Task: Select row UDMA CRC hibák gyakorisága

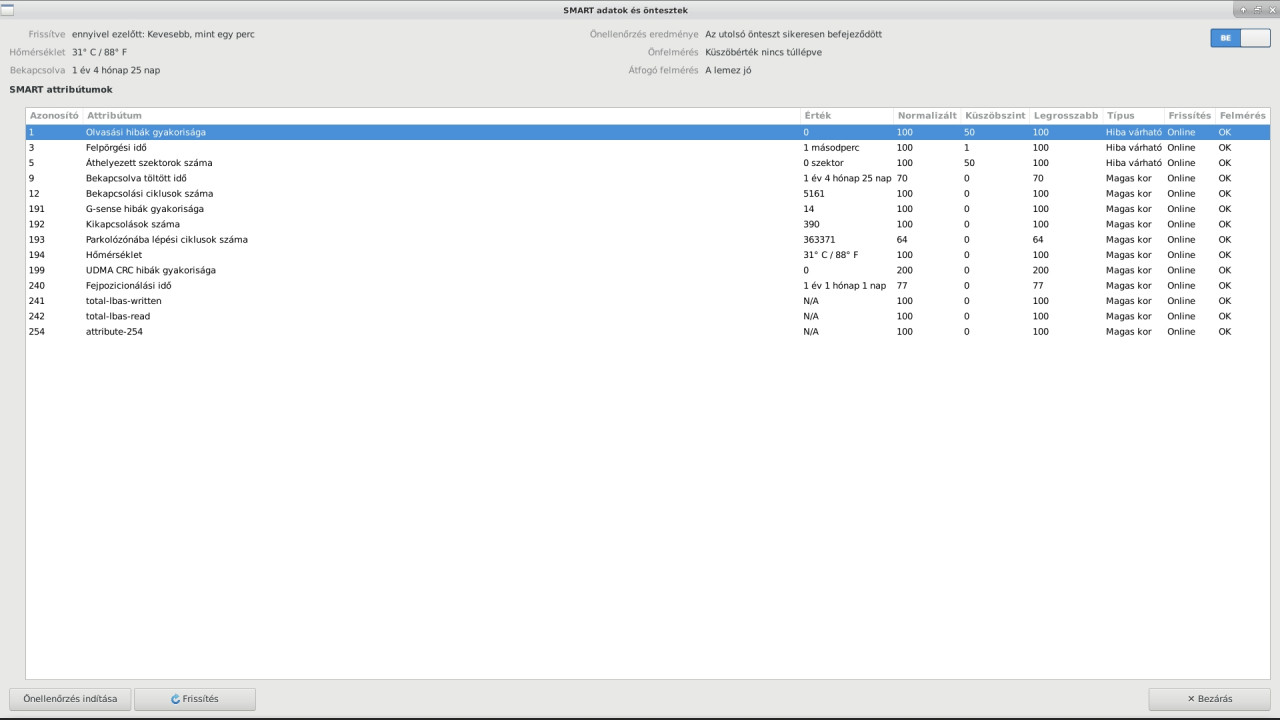Action: pyautogui.click(x=648, y=270)
